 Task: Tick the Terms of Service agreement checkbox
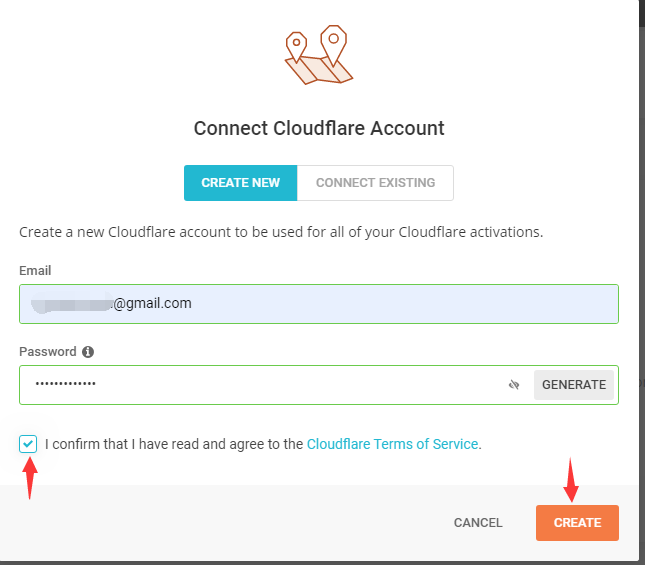(x=28, y=443)
